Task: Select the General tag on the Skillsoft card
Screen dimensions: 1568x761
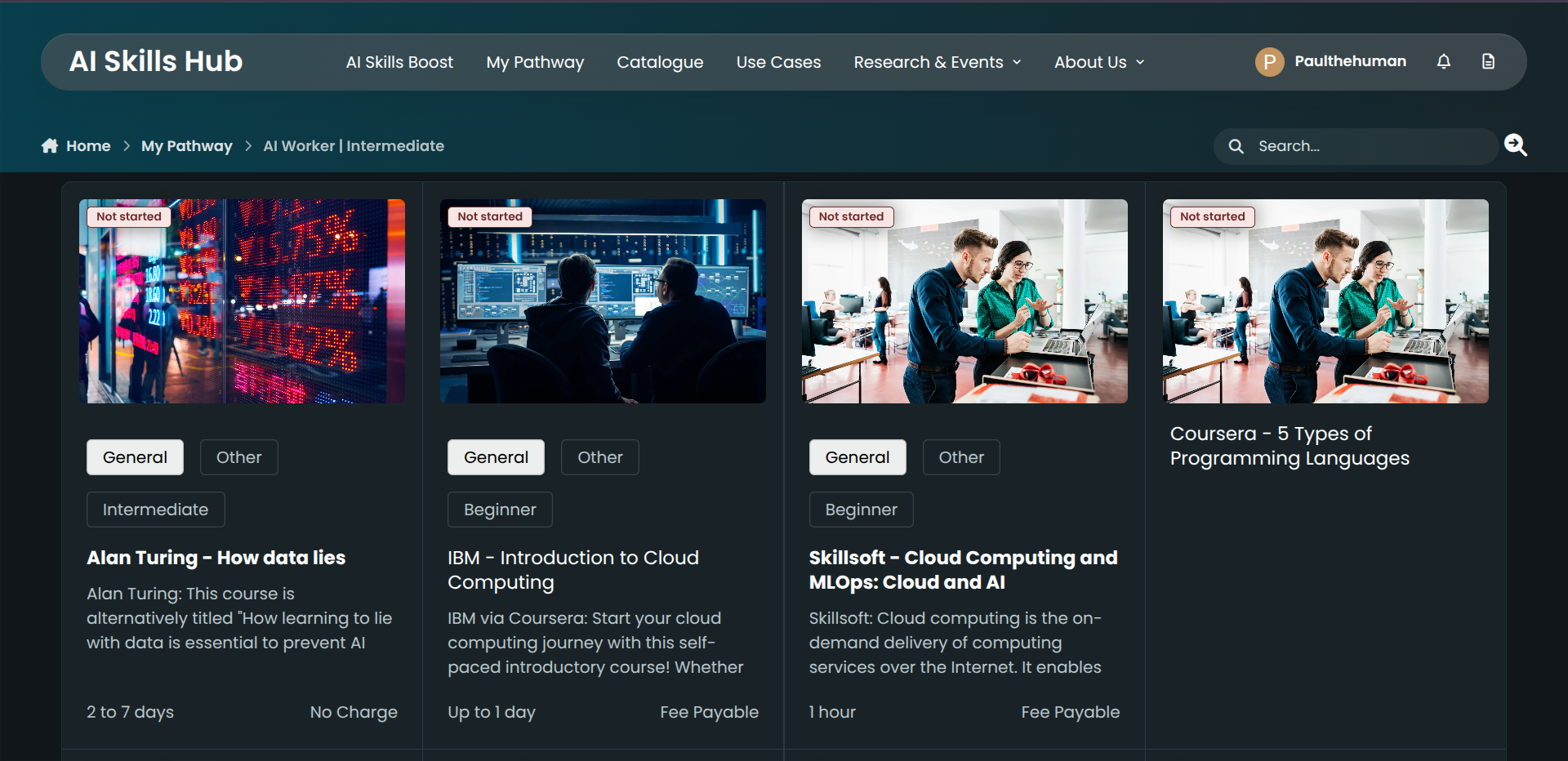Action: [857, 457]
